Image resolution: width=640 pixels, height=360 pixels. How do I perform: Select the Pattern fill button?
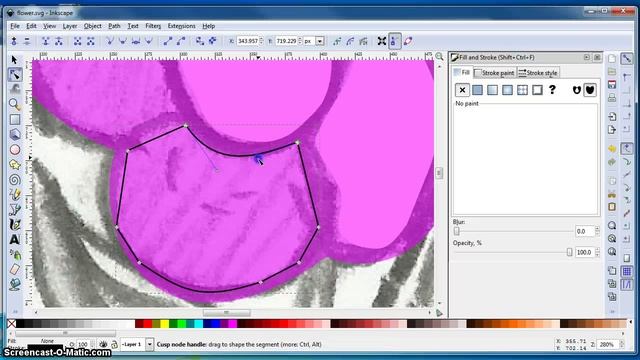tap(522, 90)
